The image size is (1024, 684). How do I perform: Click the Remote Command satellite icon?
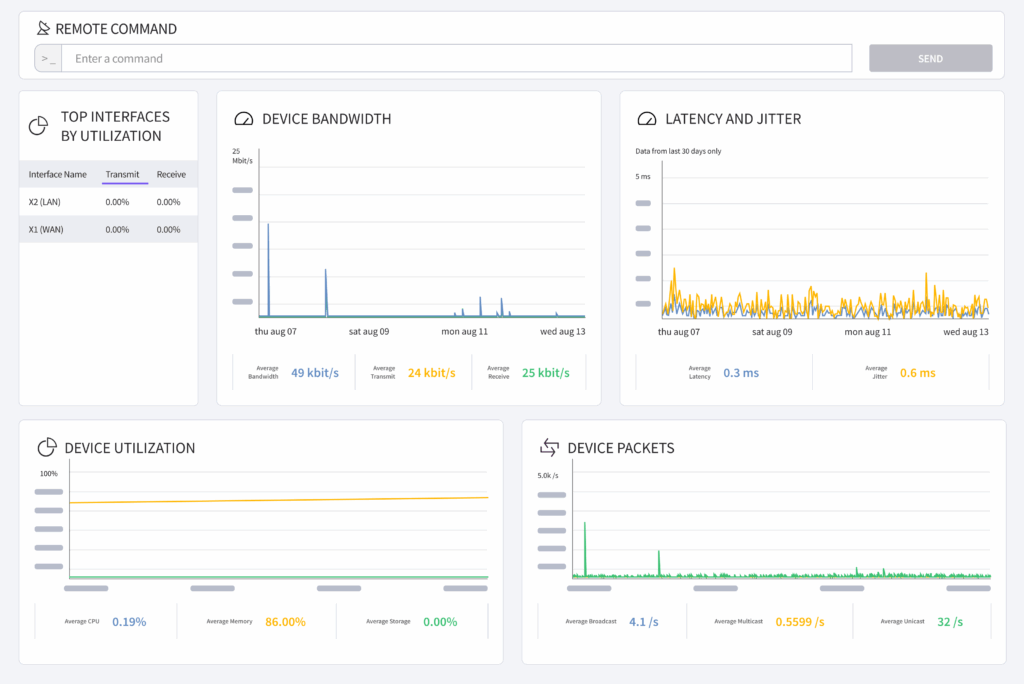pos(43,28)
